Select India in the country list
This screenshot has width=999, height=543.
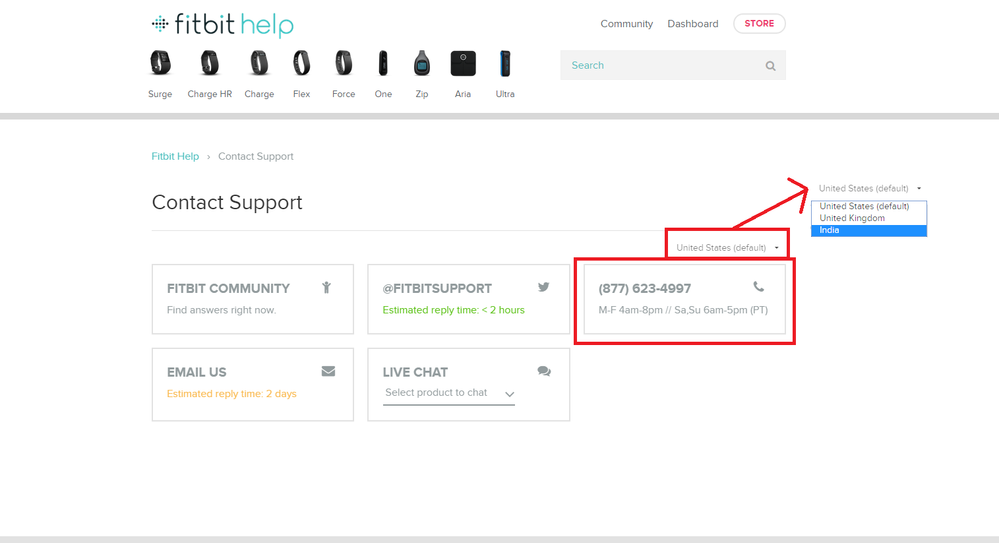pos(869,230)
